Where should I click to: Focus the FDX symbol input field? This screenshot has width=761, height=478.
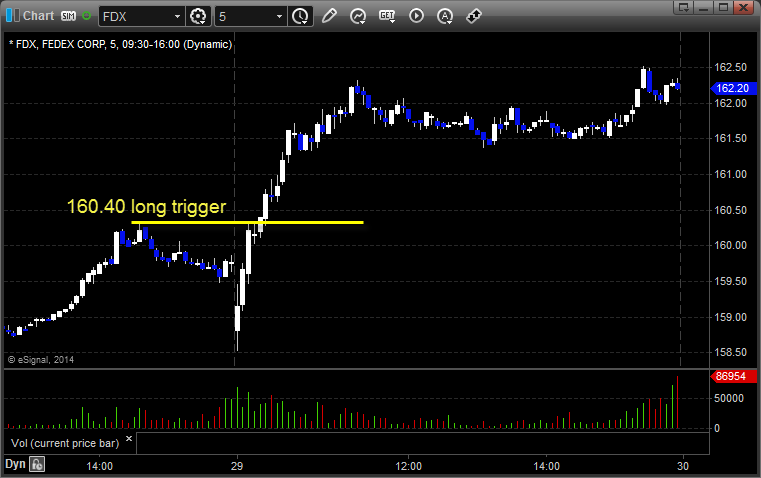pyautogui.click(x=135, y=16)
